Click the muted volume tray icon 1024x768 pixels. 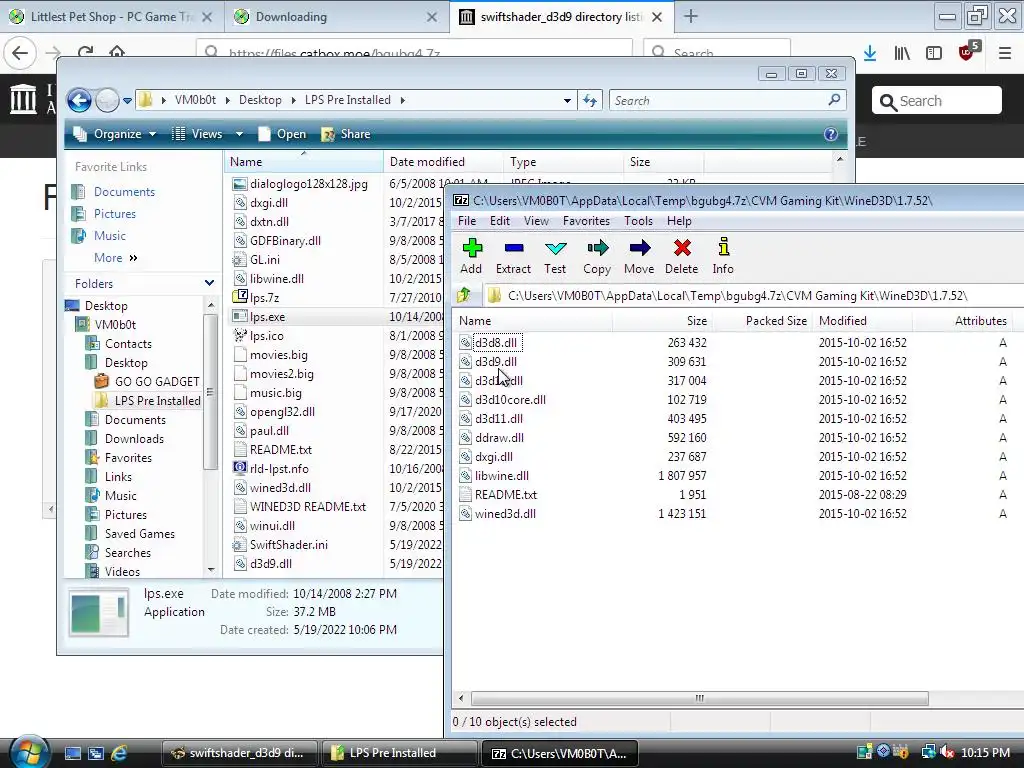pyautogui.click(x=946, y=752)
